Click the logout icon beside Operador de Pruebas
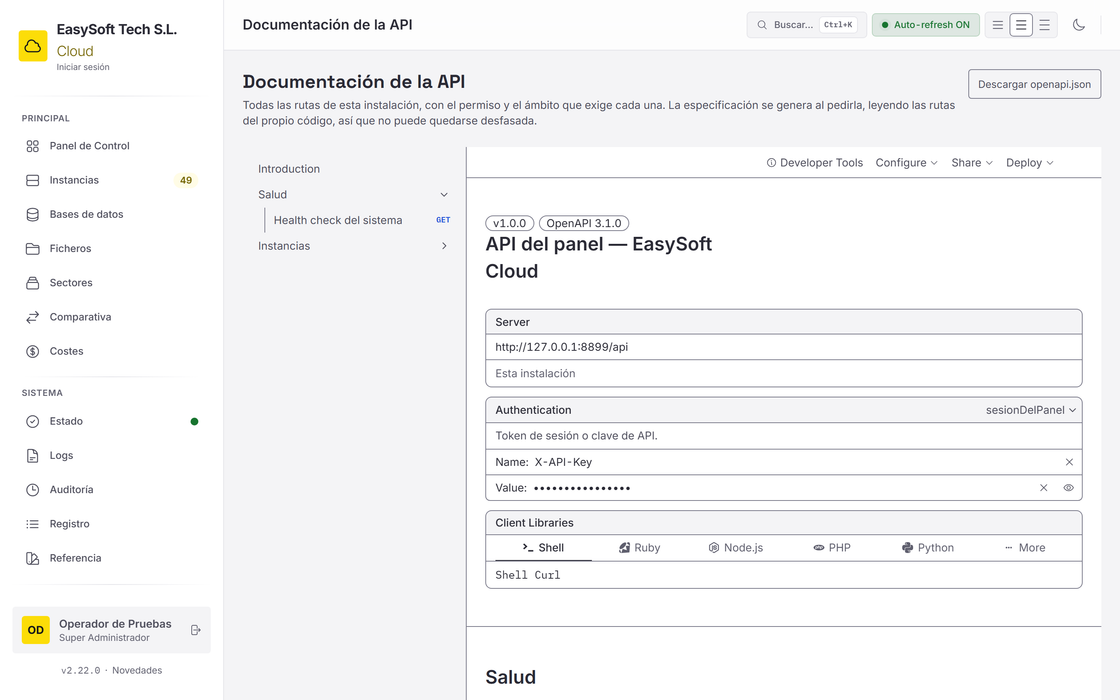Image resolution: width=1120 pixels, height=700 pixels. coord(196,630)
